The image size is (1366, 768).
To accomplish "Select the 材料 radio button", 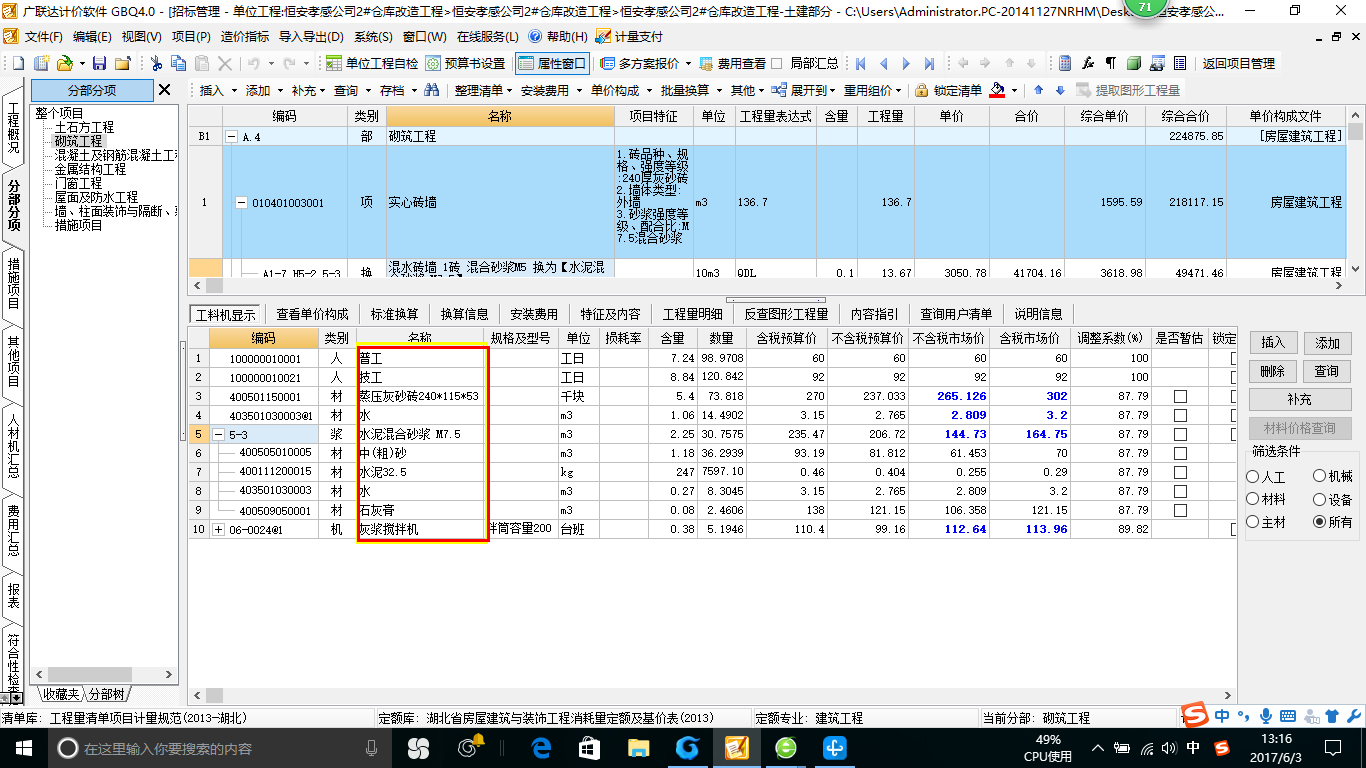I will tap(1254, 499).
